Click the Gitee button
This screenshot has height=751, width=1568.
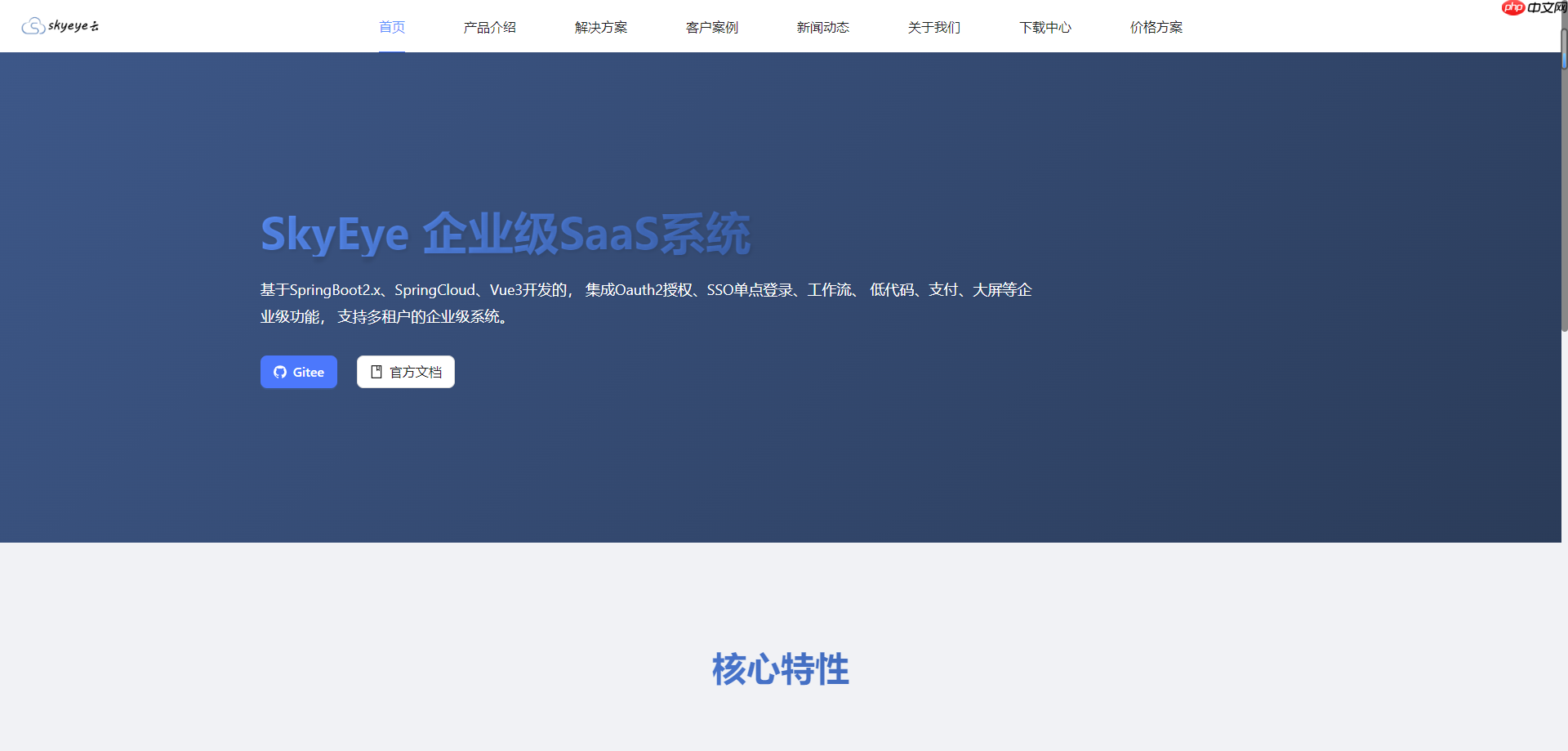(x=298, y=372)
